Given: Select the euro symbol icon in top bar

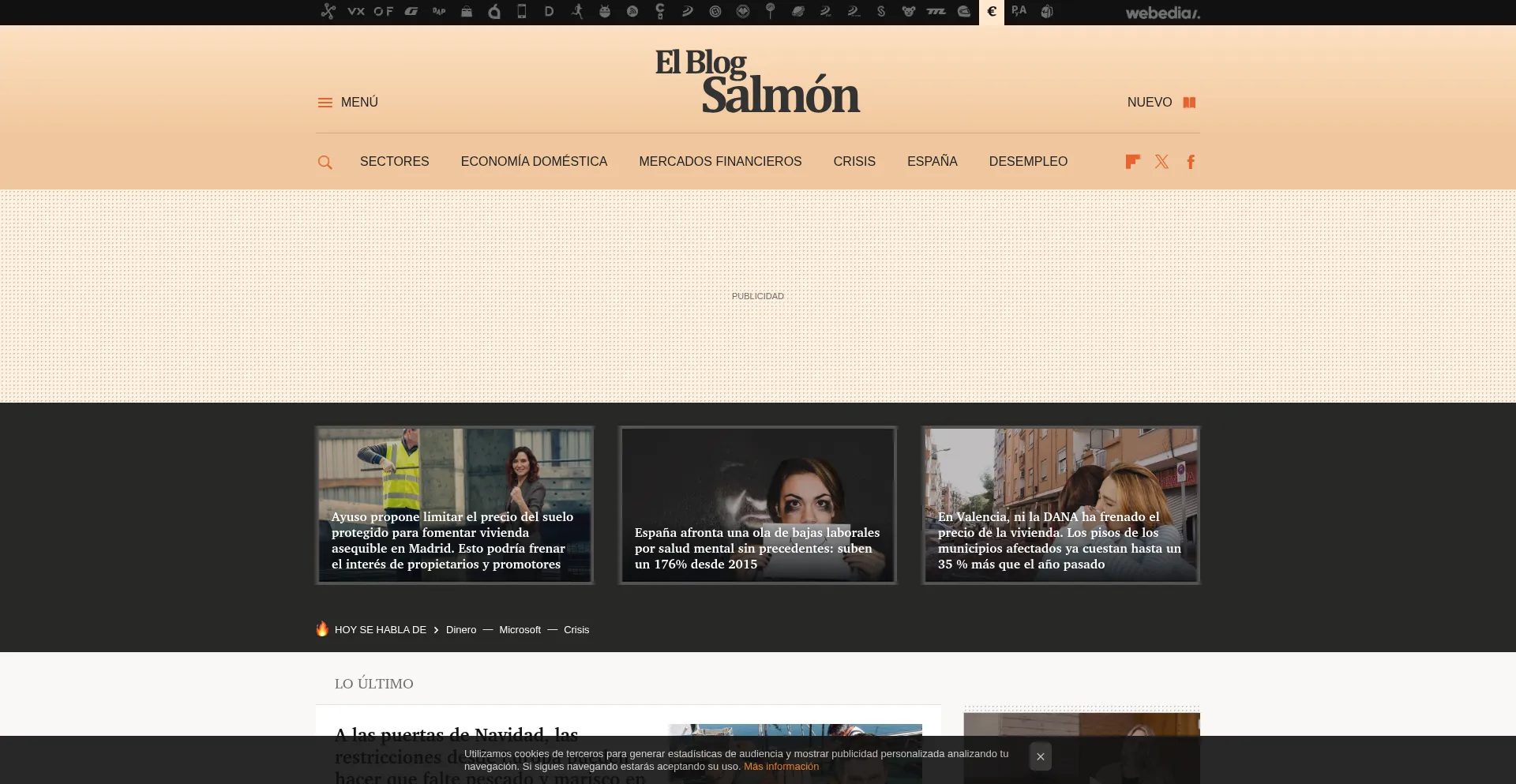Looking at the screenshot, I should (x=992, y=12).
